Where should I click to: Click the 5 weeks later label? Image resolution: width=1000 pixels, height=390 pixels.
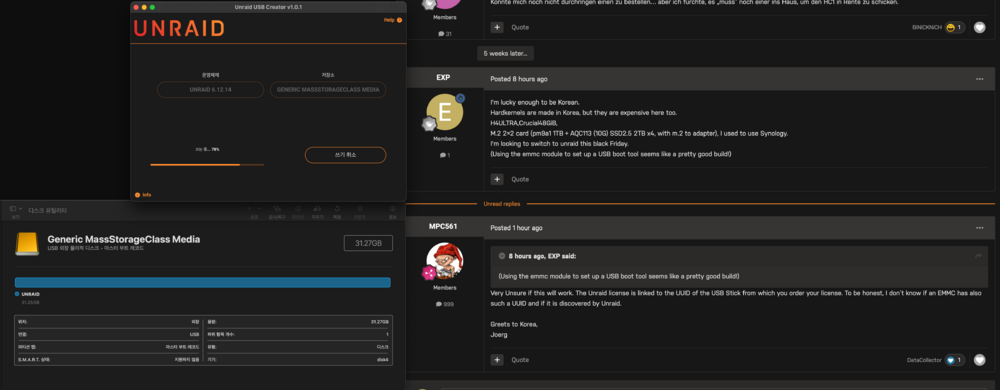click(x=505, y=54)
